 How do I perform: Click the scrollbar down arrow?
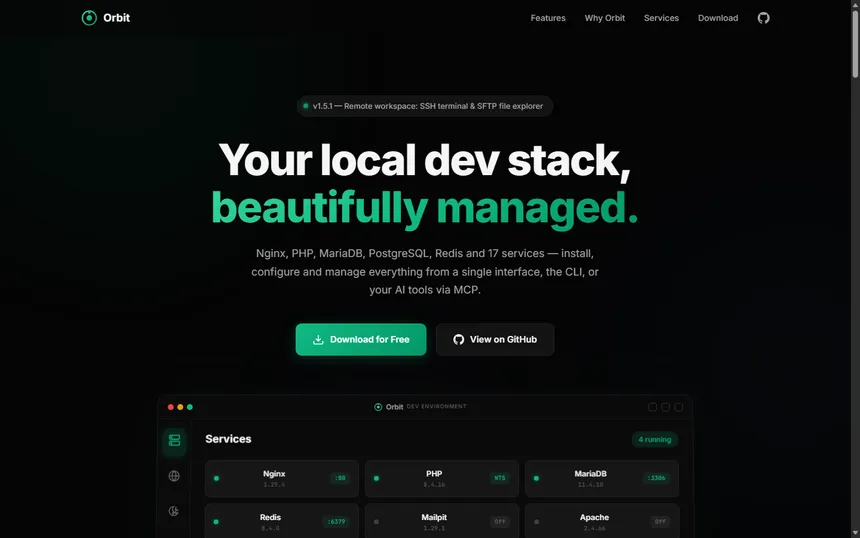coord(855,533)
